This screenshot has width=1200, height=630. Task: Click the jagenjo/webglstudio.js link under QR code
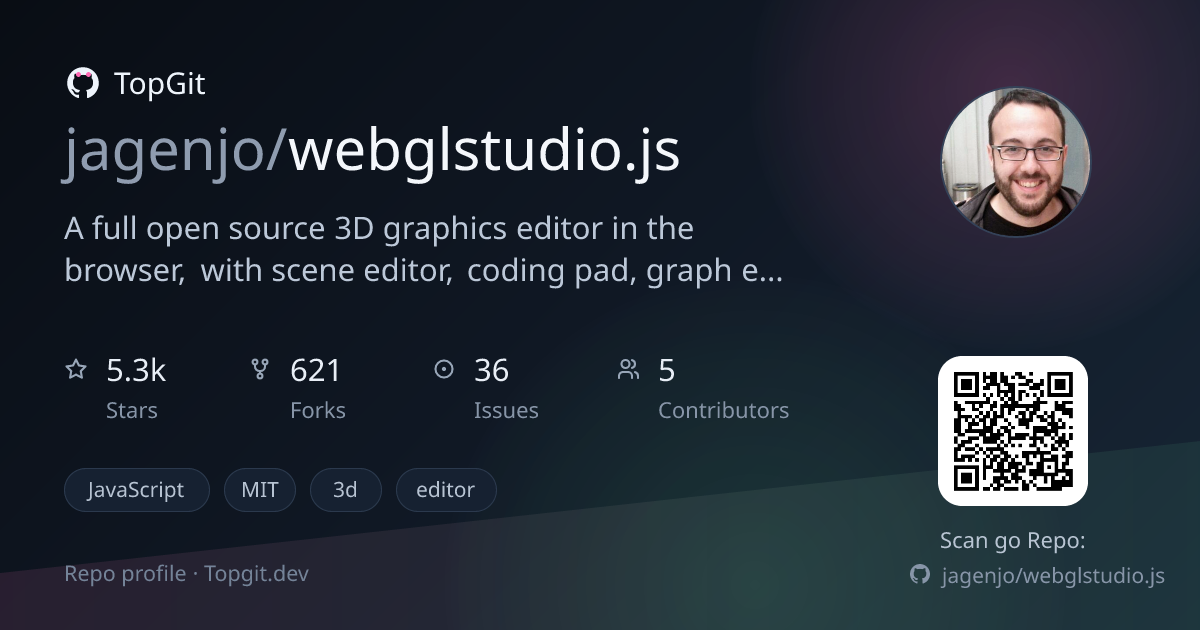(x=1053, y=576)
